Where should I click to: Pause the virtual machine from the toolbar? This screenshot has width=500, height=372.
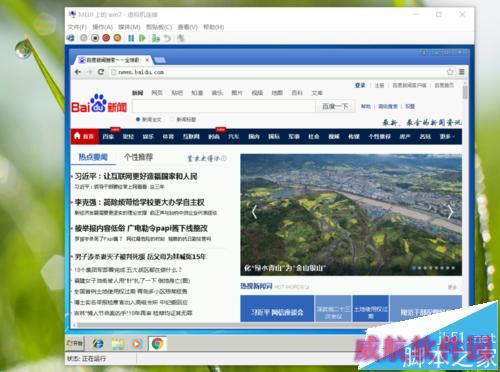[131, 38]
